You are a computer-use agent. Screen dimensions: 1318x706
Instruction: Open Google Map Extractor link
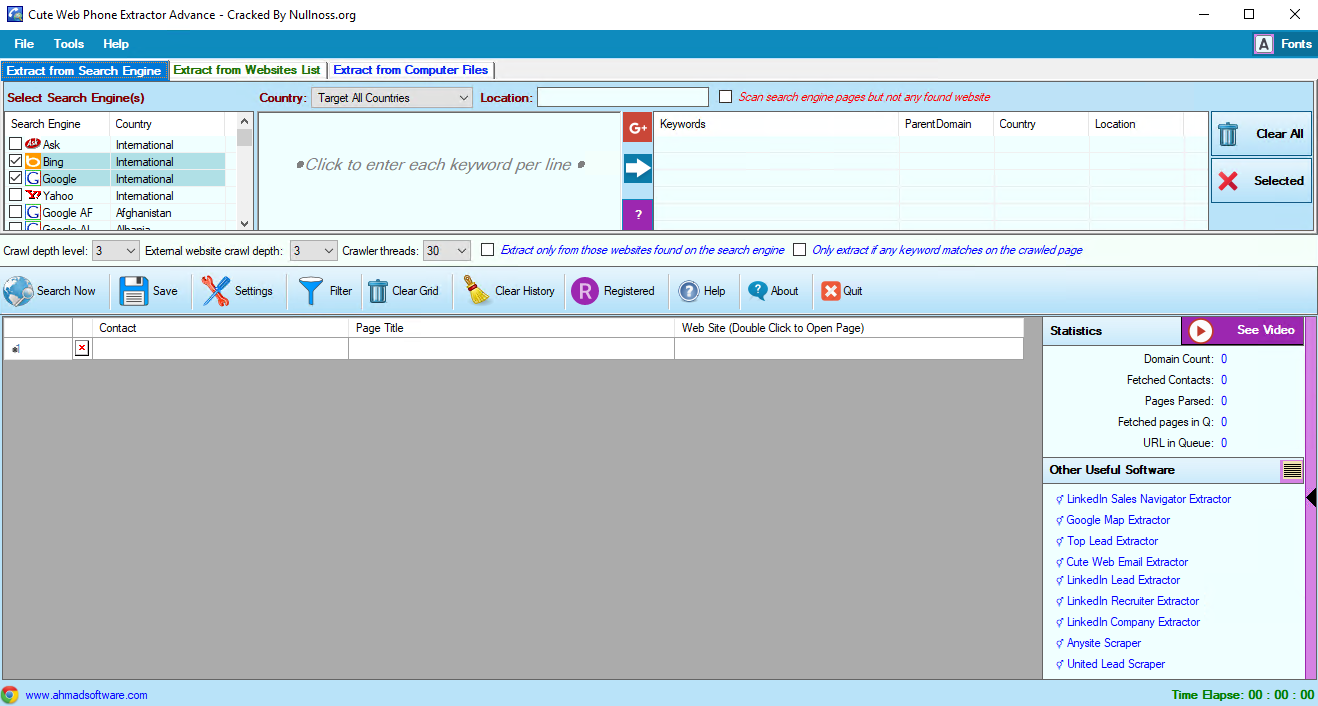point(1118,520)
